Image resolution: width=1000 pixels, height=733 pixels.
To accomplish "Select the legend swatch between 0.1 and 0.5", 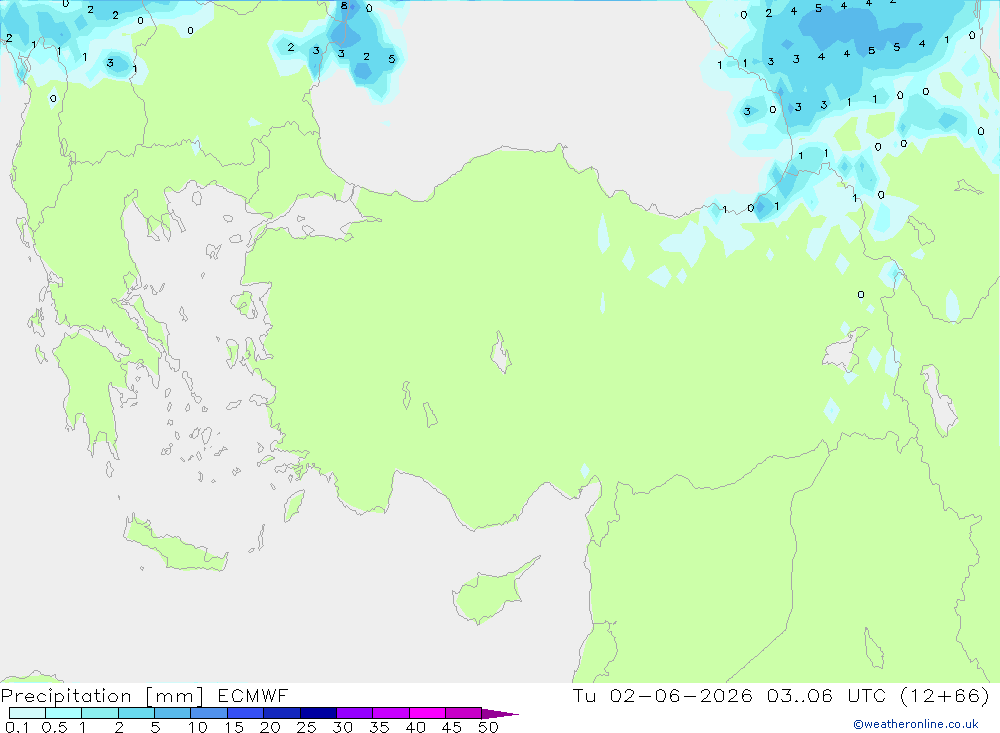I will (x=27, y=713).
